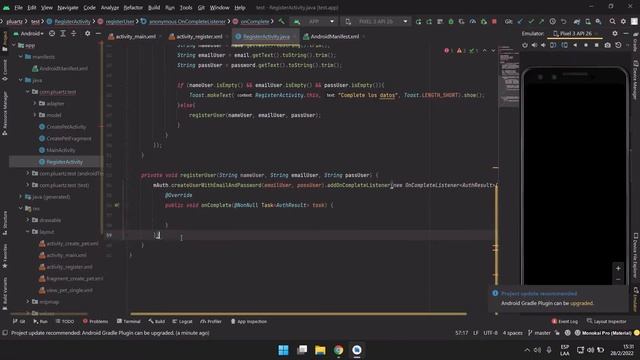Open the Layout Inspector

[x=607, y=322]
